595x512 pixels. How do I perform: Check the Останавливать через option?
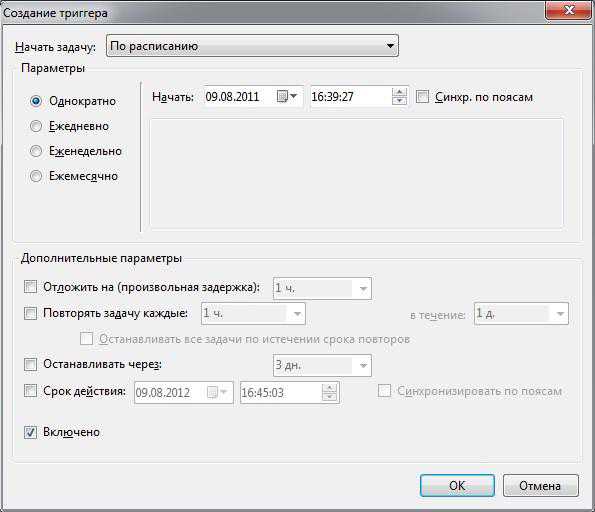tap(30, 364)
